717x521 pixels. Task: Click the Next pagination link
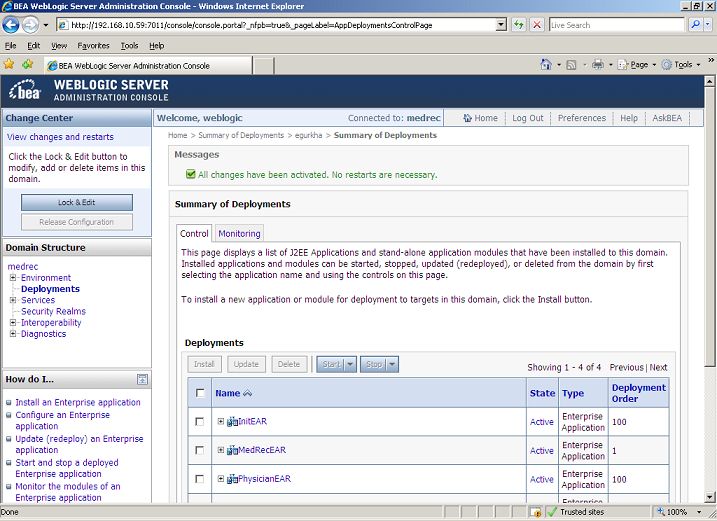coord(658,367)
